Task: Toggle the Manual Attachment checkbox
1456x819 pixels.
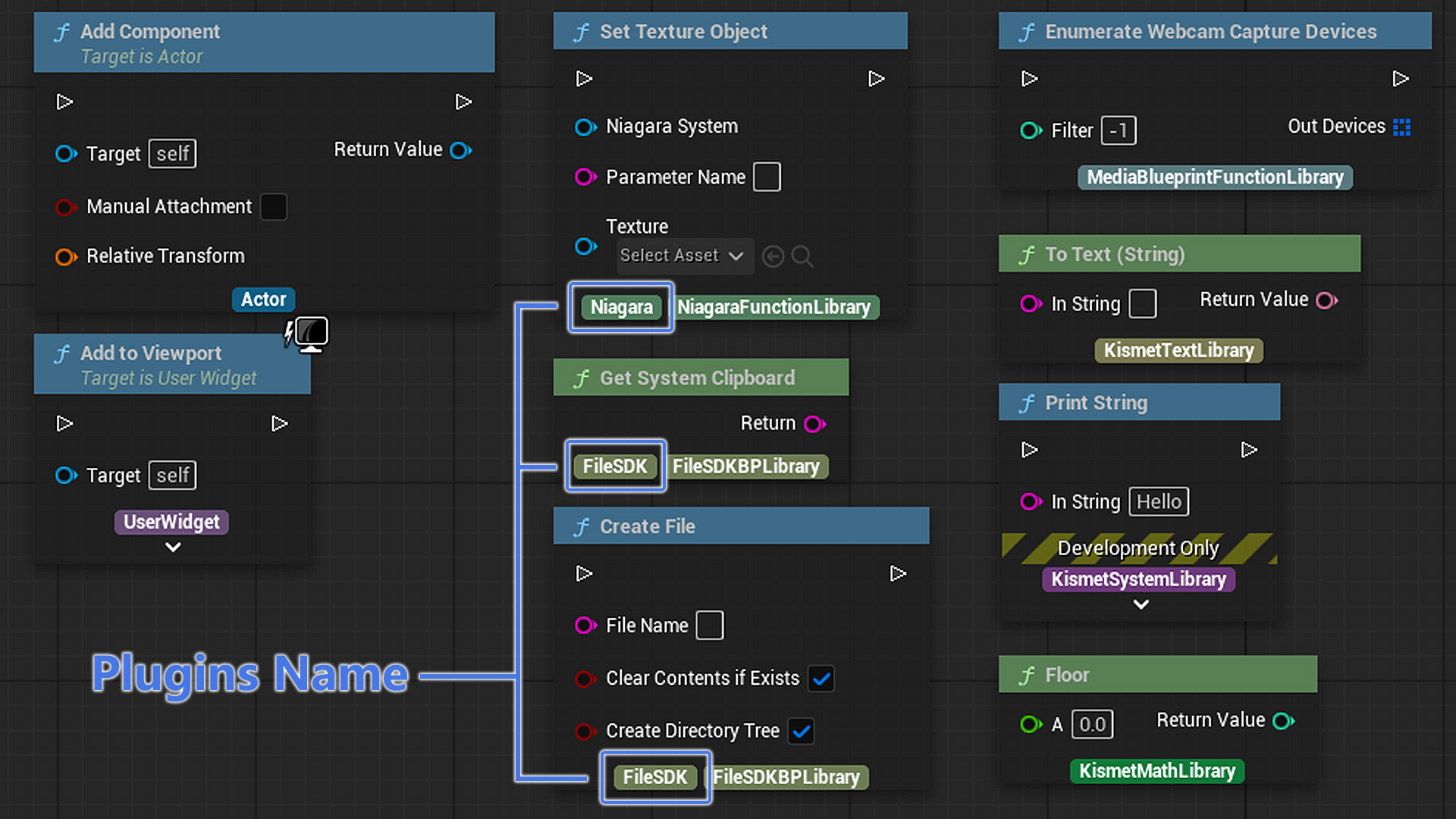Action: [274, 206]
